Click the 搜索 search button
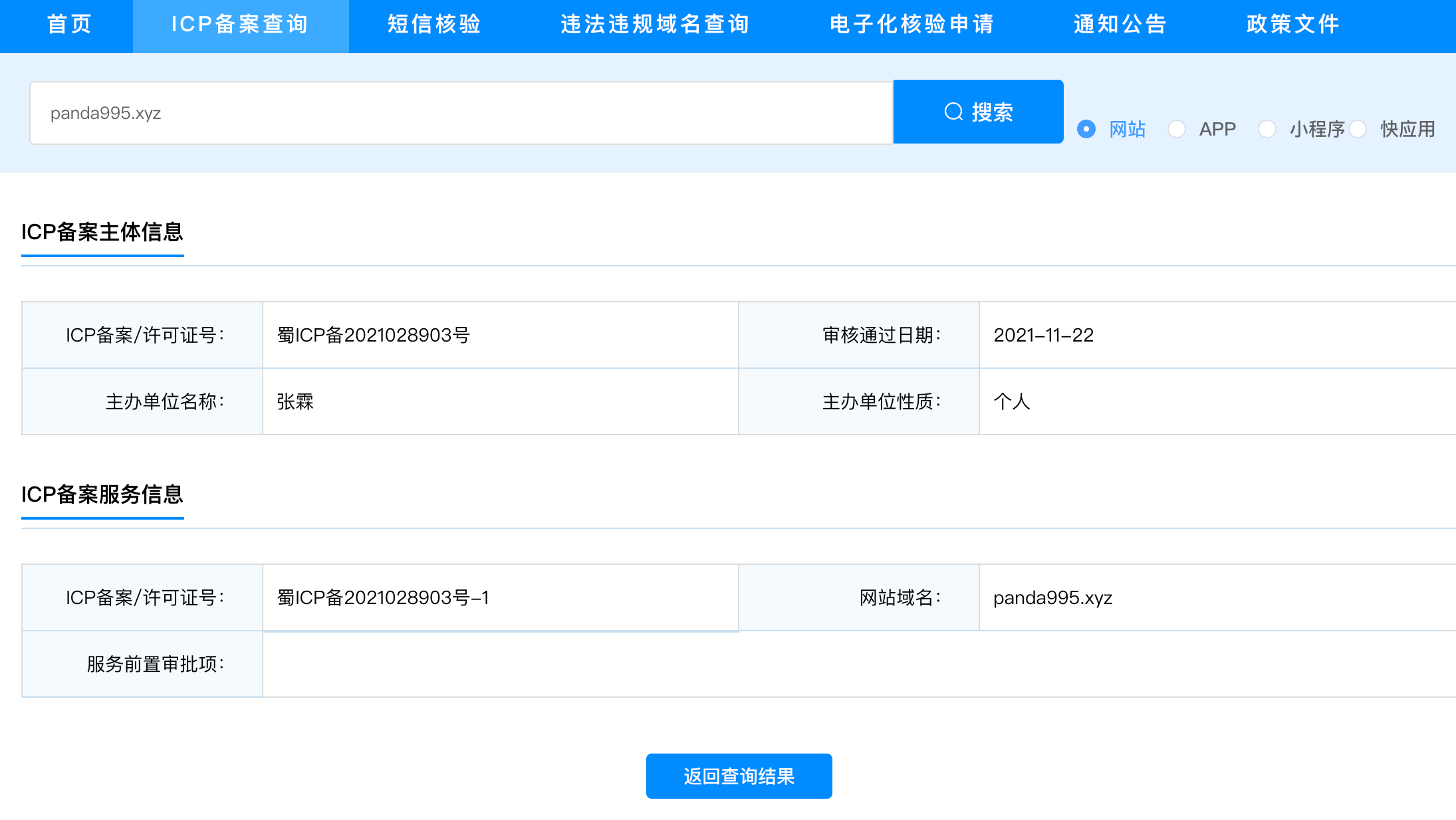This screenshot has height=820, width=1456. pyautogui.click(x=979, y=112)
